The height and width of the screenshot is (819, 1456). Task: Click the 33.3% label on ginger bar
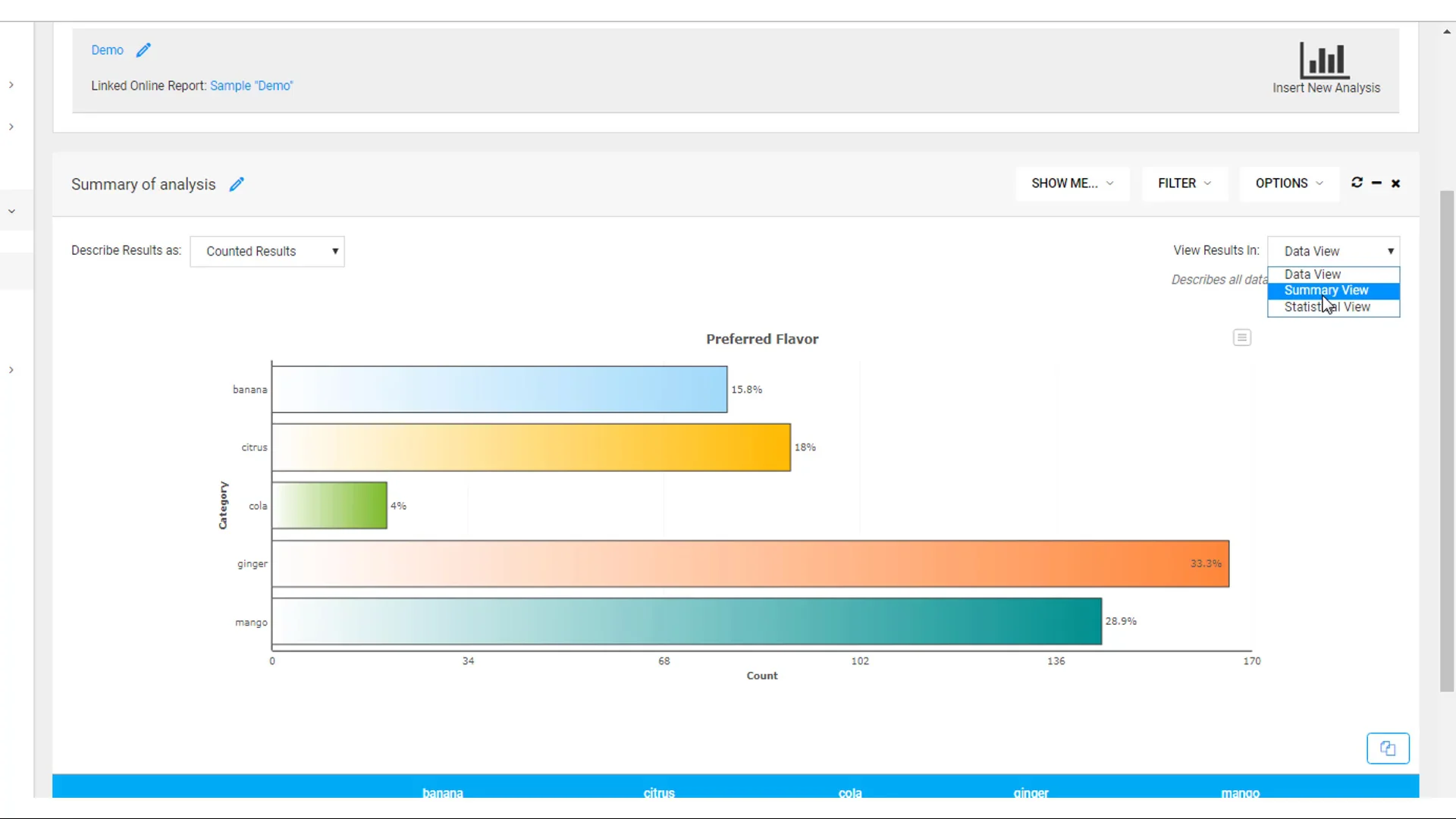1206,563
